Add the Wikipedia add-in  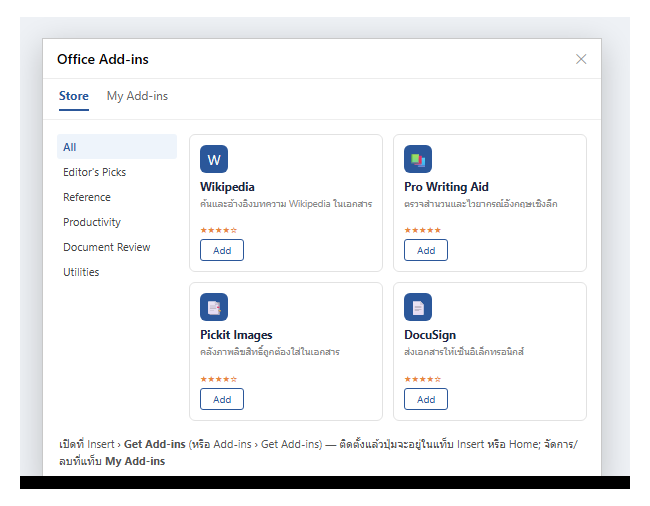tap(222, 250)
